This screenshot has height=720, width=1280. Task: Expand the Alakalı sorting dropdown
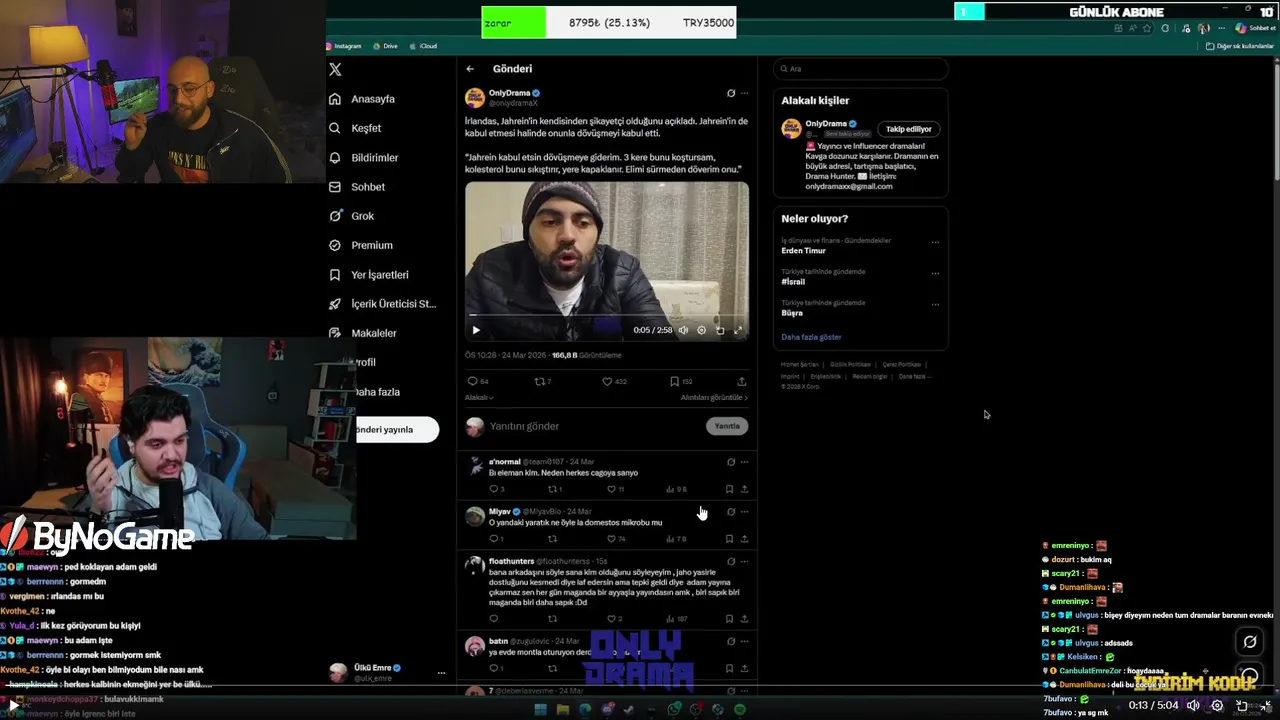[x=479, y=397]
